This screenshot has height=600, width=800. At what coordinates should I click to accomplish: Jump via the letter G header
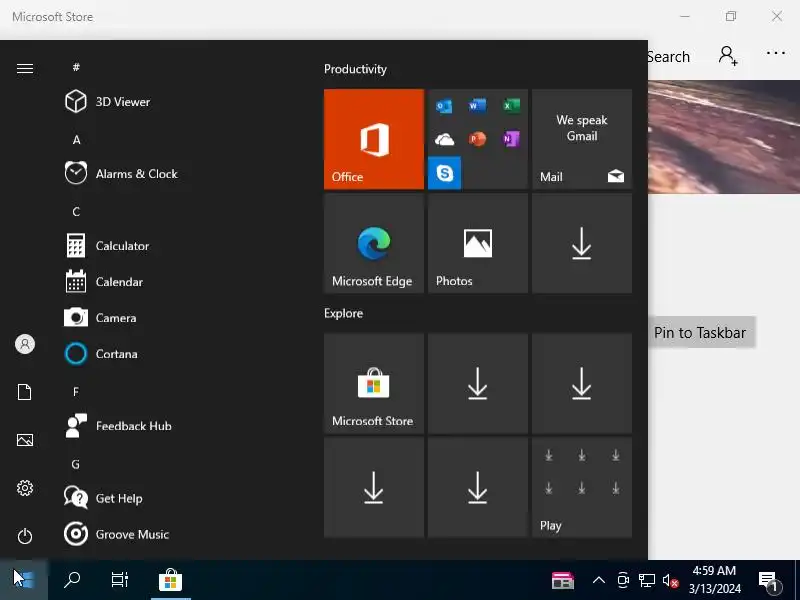point(76,464)
